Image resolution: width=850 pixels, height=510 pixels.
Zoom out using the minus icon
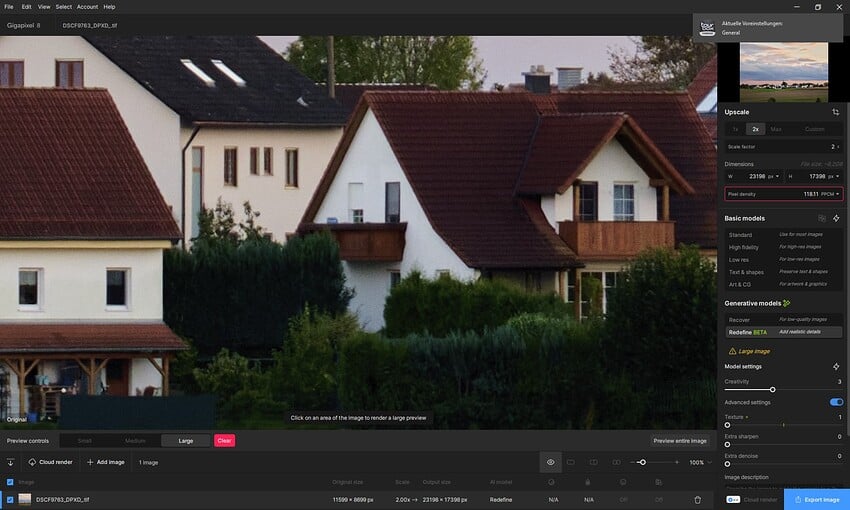pyautogui.click(x=632, y=462)
